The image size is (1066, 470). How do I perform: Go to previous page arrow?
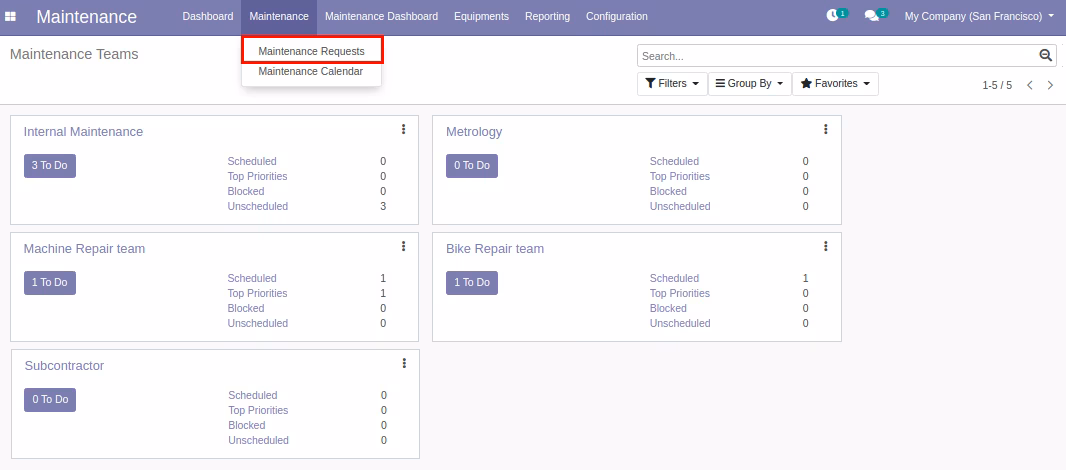pyautogui.click(x=1030, y=85)
